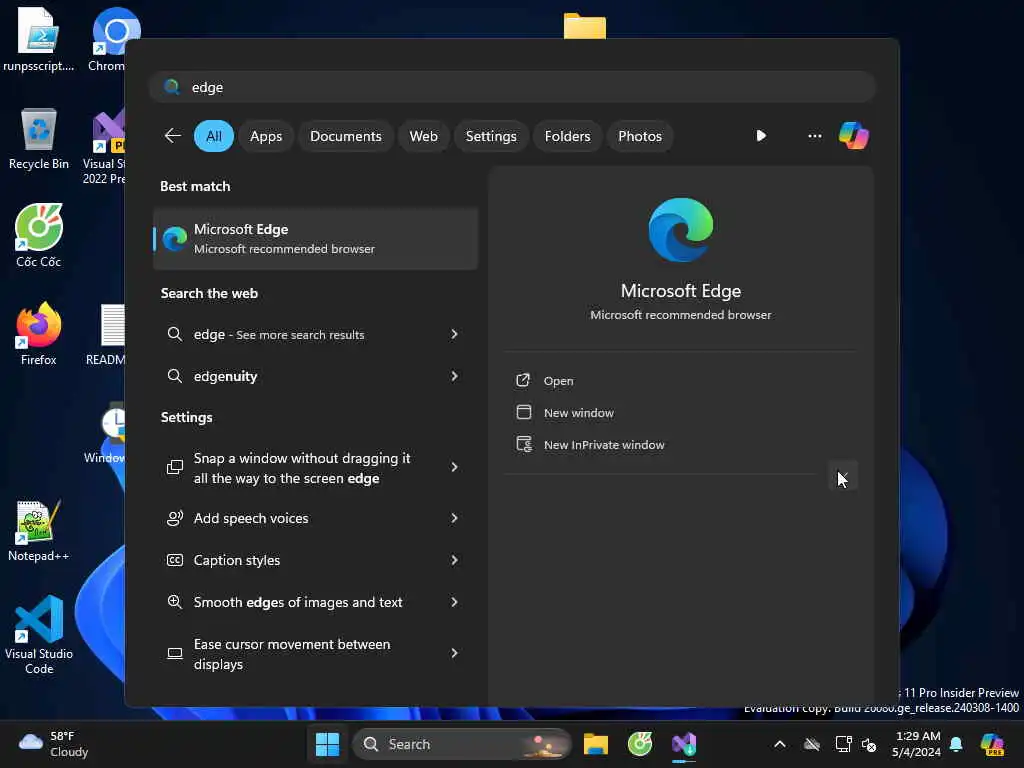This screenshot has height=768, width=1024.
Task: Expand the edgenuity suggestion chevron
Action: click(455, 376)
